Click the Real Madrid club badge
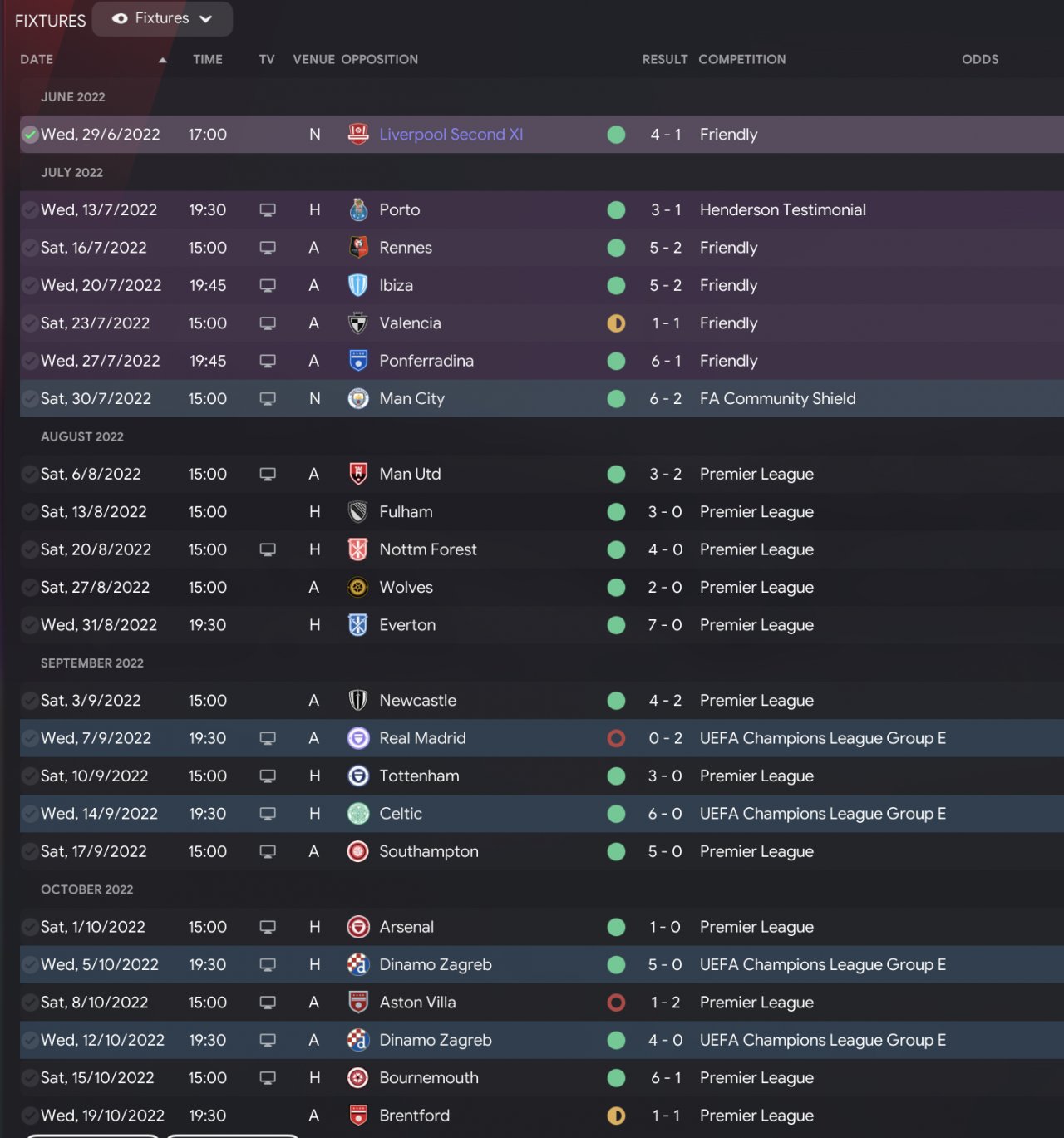The image size is (1064, 1138). (358, 738)
